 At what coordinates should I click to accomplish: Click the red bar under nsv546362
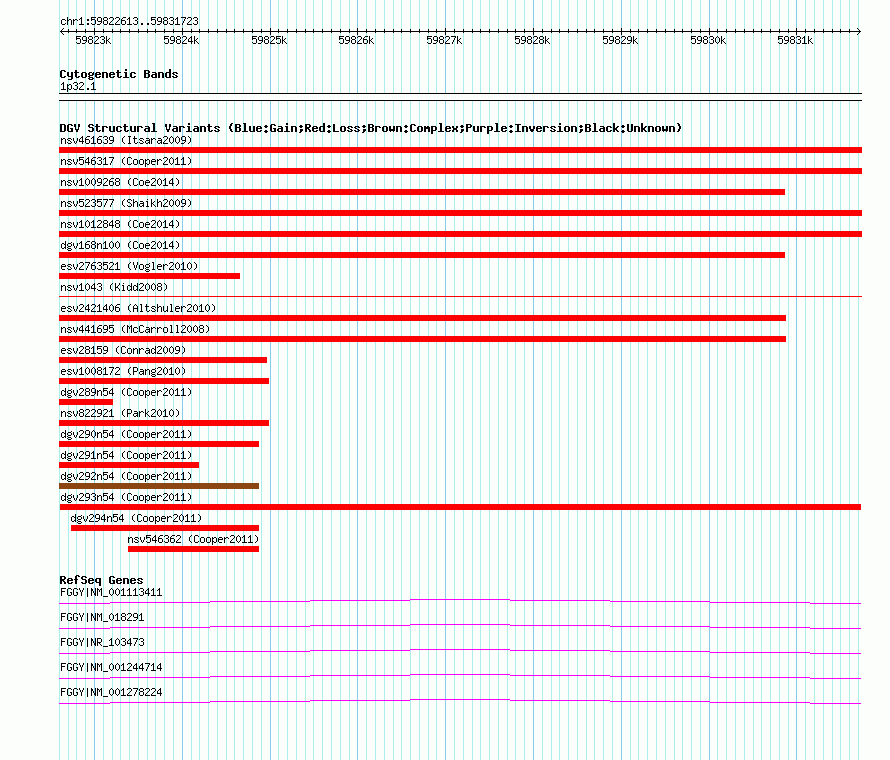tap(194, 549)
